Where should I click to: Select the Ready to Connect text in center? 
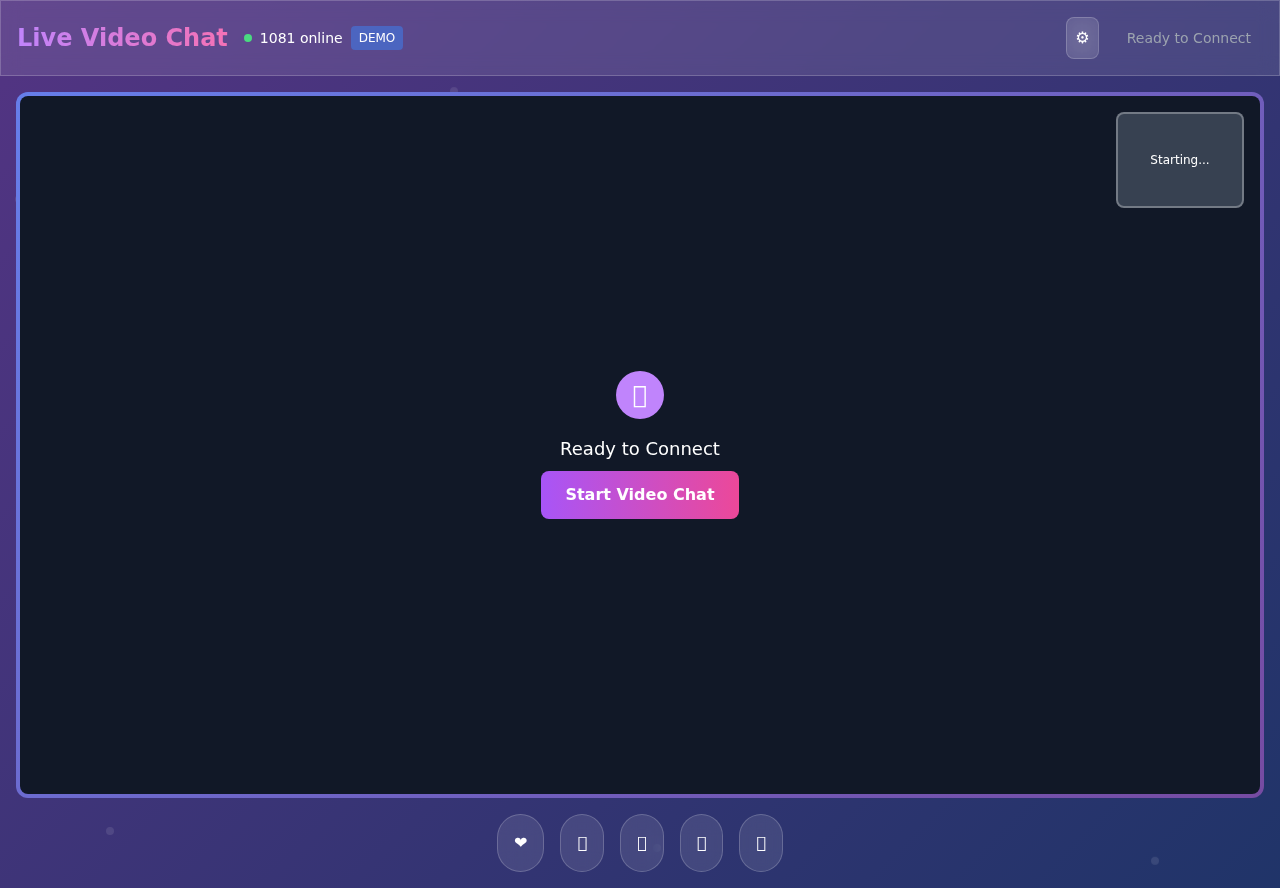(640, 448)
